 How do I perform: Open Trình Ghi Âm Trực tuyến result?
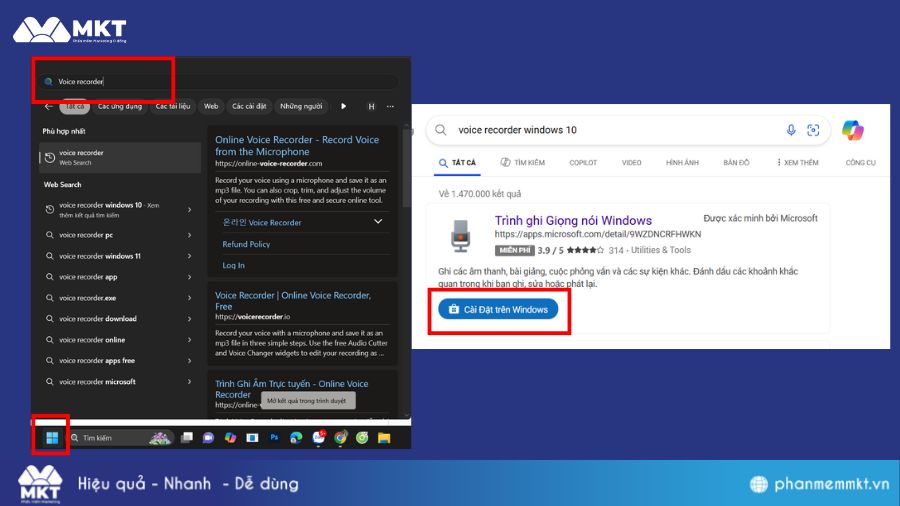[292, 389]
